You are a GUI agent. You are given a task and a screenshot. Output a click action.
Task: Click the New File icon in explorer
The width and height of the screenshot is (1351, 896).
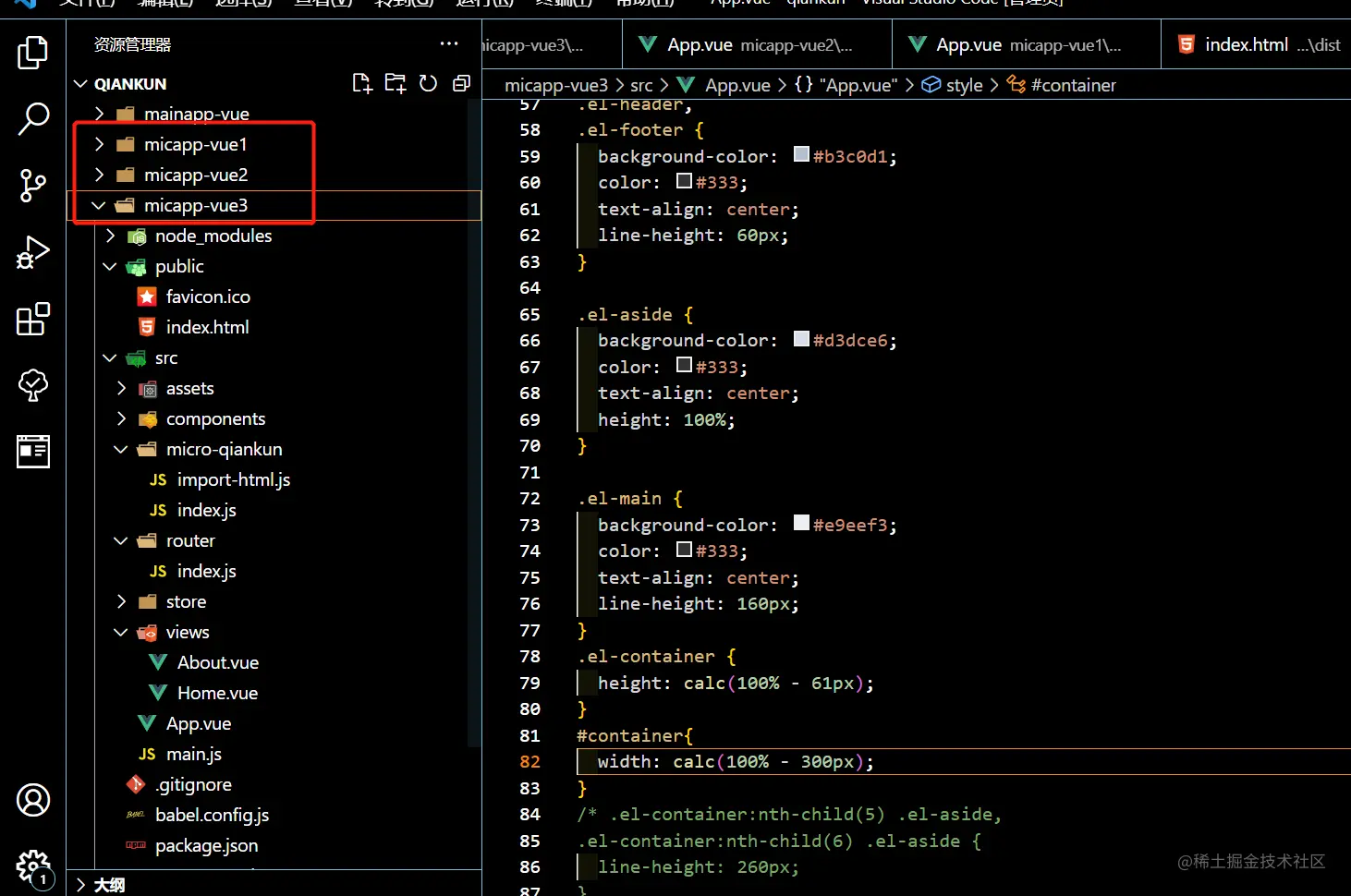click(362, 84)
